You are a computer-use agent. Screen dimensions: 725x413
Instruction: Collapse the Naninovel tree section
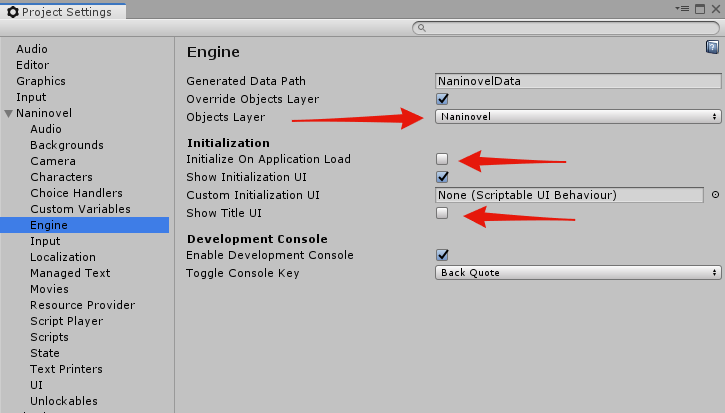tap(8, 113)
